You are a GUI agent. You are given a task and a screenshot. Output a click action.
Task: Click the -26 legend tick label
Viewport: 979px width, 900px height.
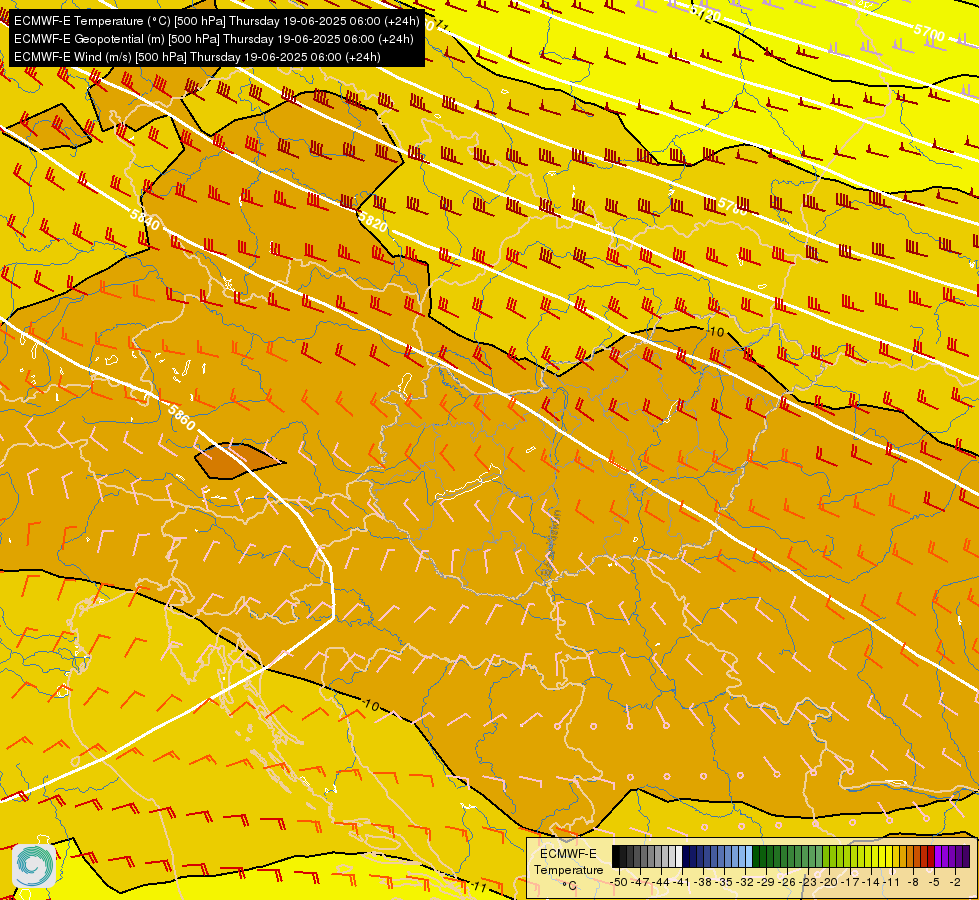point(788,882)
